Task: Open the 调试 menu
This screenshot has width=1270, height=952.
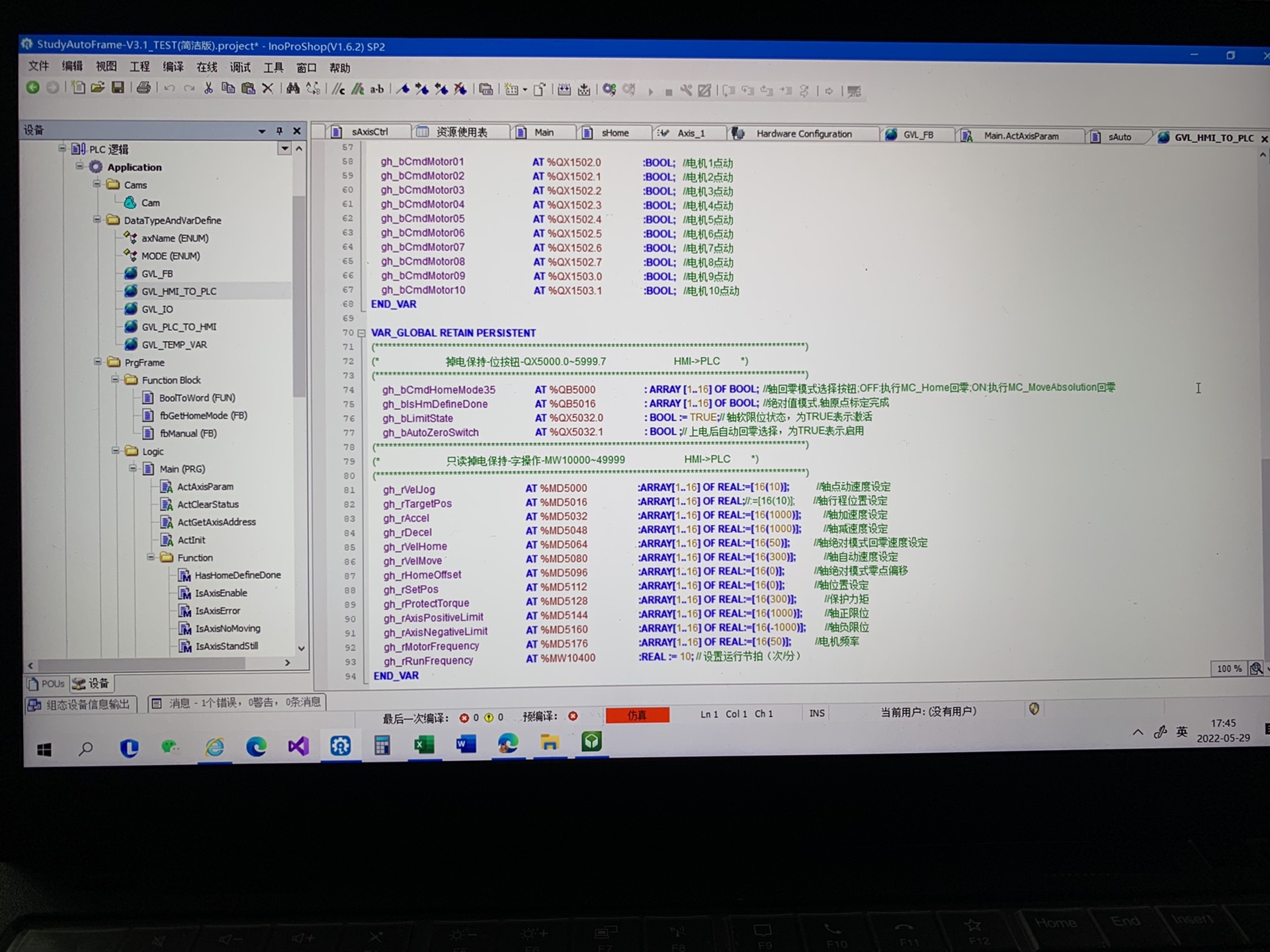Action: [x=240, y=67]
